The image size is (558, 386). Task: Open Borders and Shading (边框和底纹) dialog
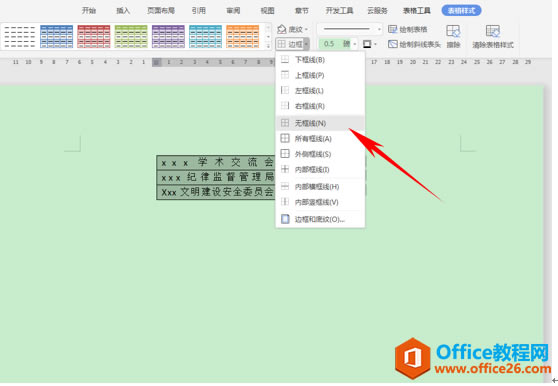pos(320,219)
